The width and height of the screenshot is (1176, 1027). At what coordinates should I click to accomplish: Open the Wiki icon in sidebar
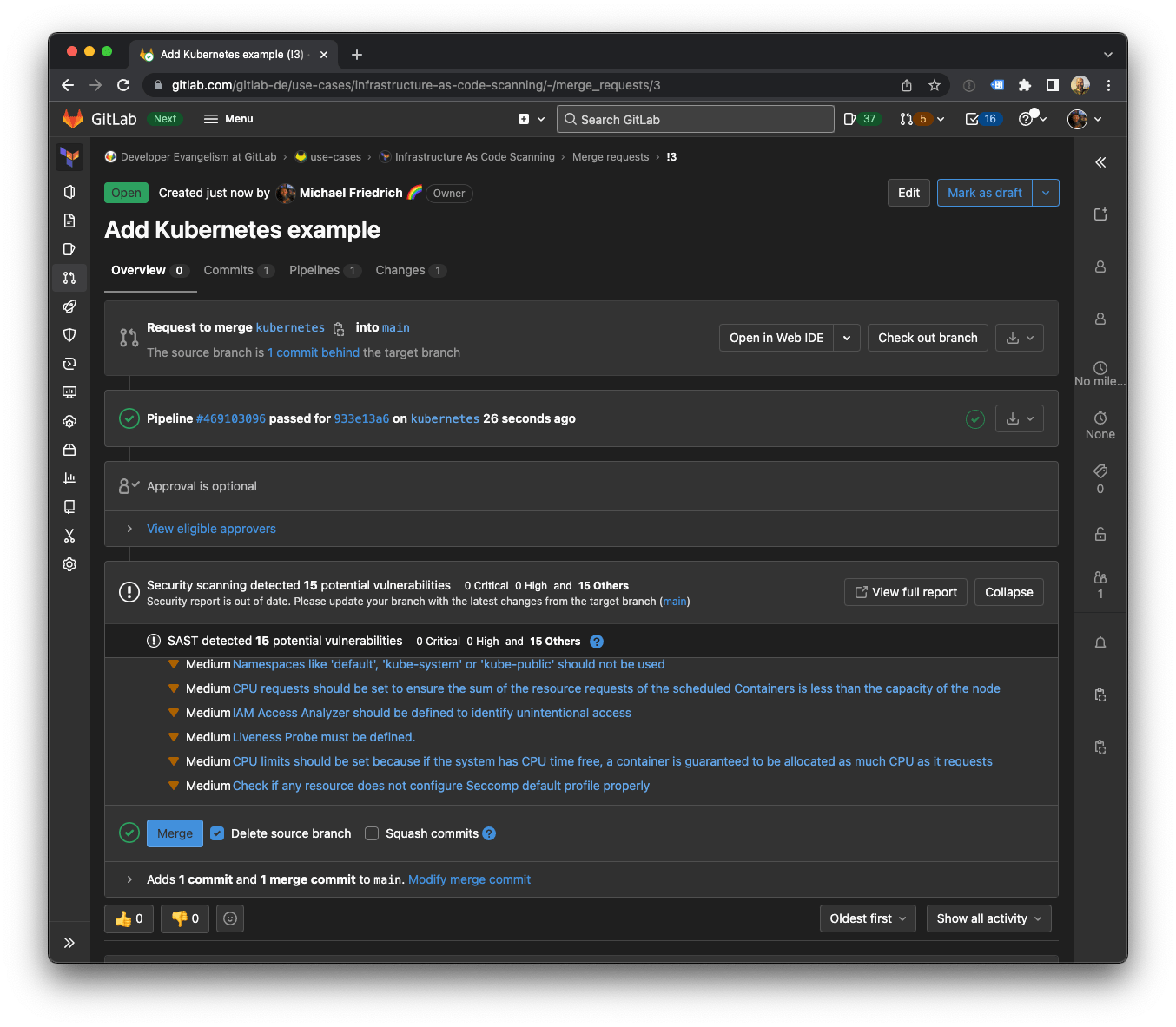tap(69, 506)
